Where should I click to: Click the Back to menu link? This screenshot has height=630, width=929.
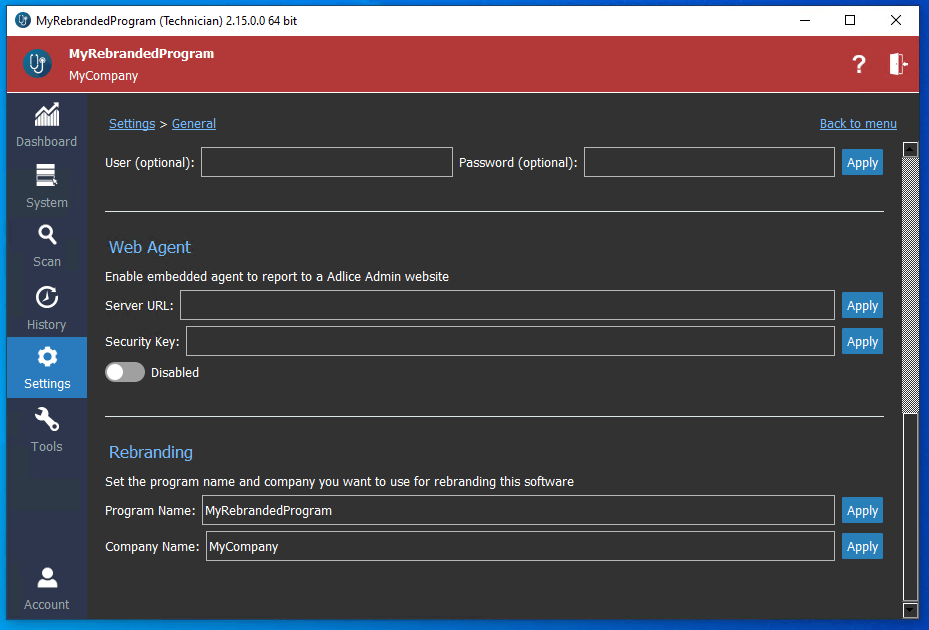click(x=858, y=124)
